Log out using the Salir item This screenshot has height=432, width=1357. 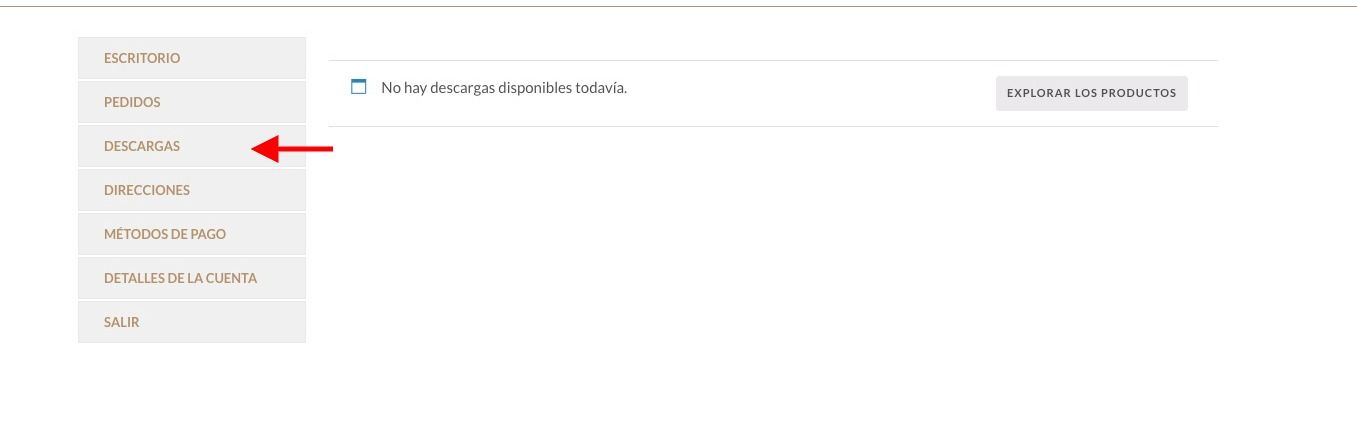[192, 322]
